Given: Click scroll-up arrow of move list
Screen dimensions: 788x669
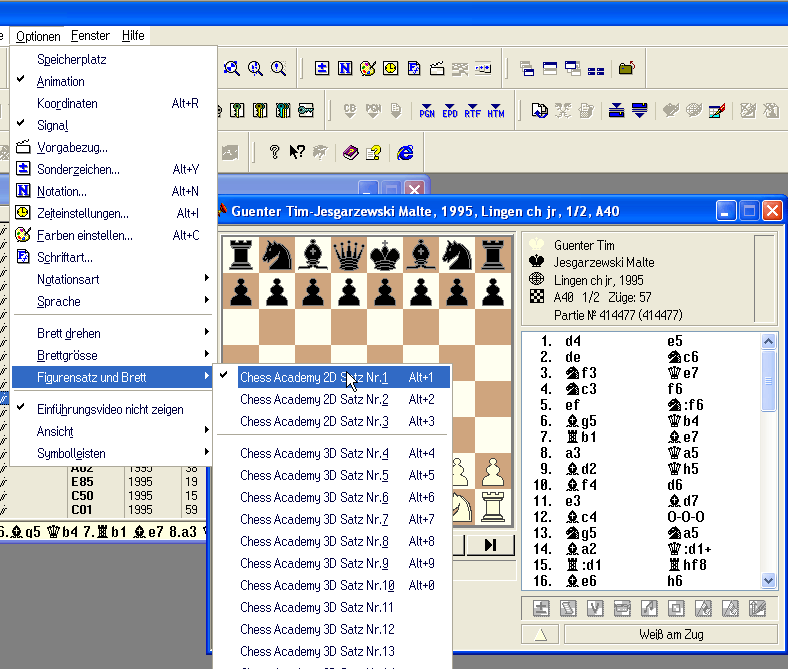Looking at the screenshot, I should 768,342.
